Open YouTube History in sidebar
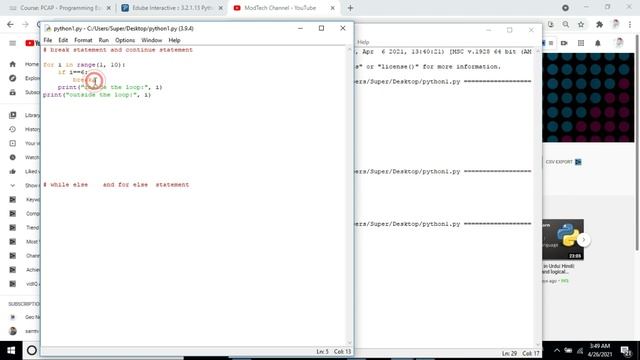Viewport: 640px width, 360px height. pos(24,129)
